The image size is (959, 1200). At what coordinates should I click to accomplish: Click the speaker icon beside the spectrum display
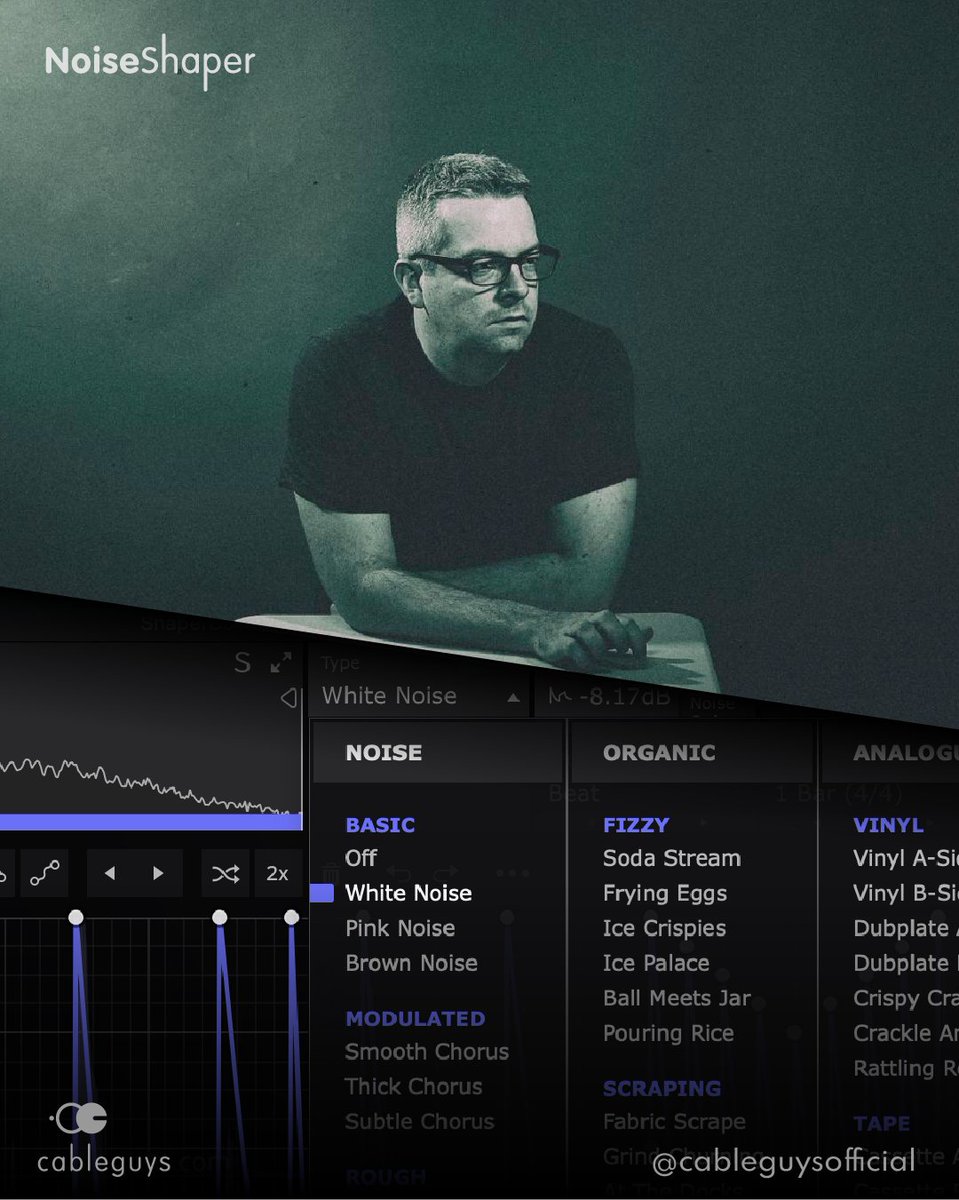(289, 698)
